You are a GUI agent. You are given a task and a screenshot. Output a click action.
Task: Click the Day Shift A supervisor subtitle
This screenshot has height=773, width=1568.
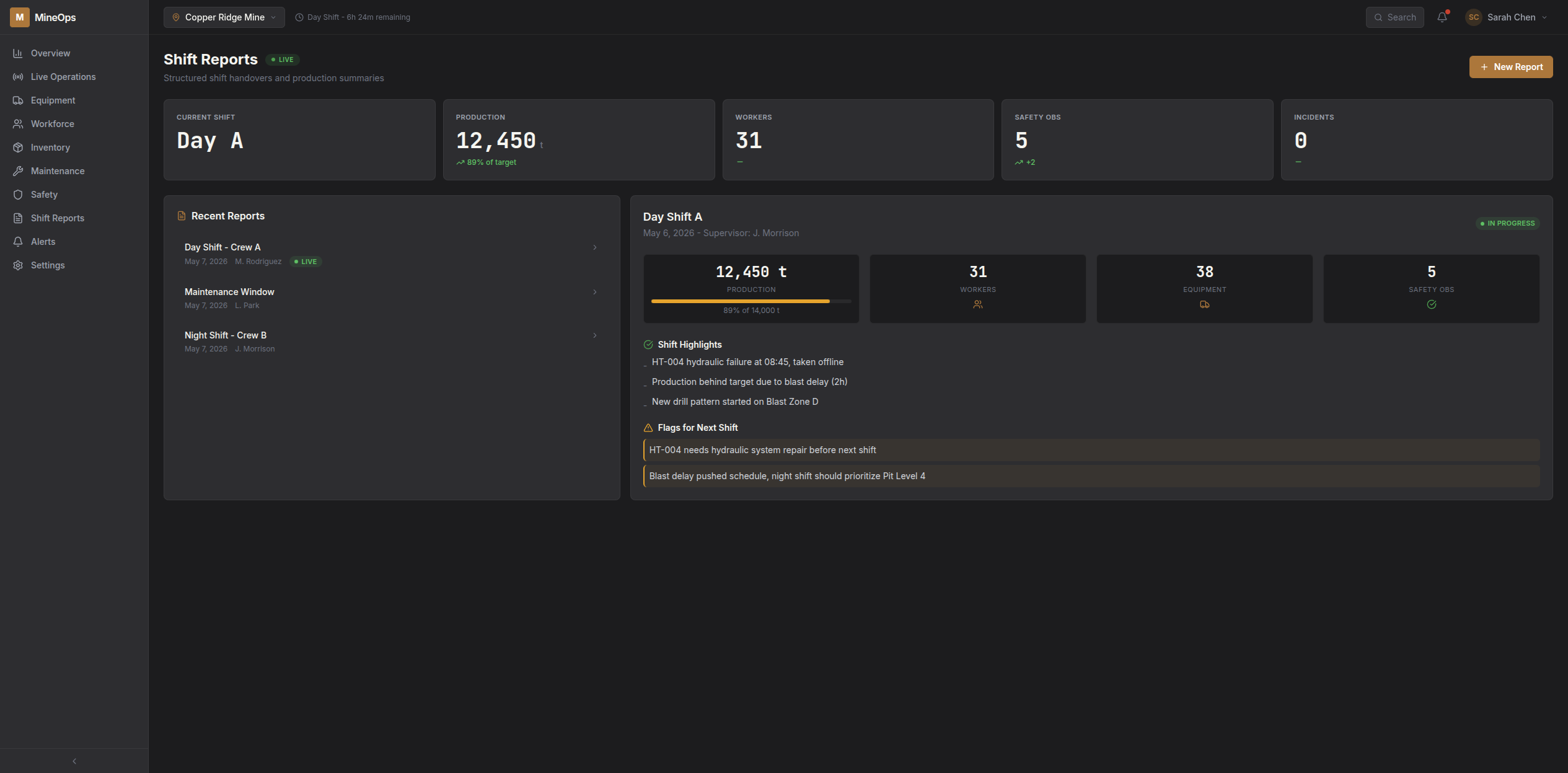(721, 233)
